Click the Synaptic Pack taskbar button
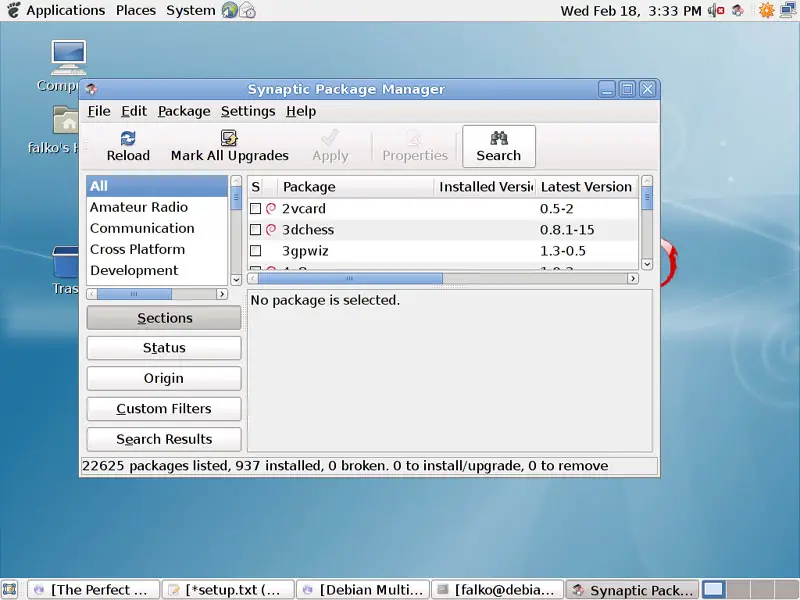The height and width of the screenshot is (600, 800). [x=632, y=590]
